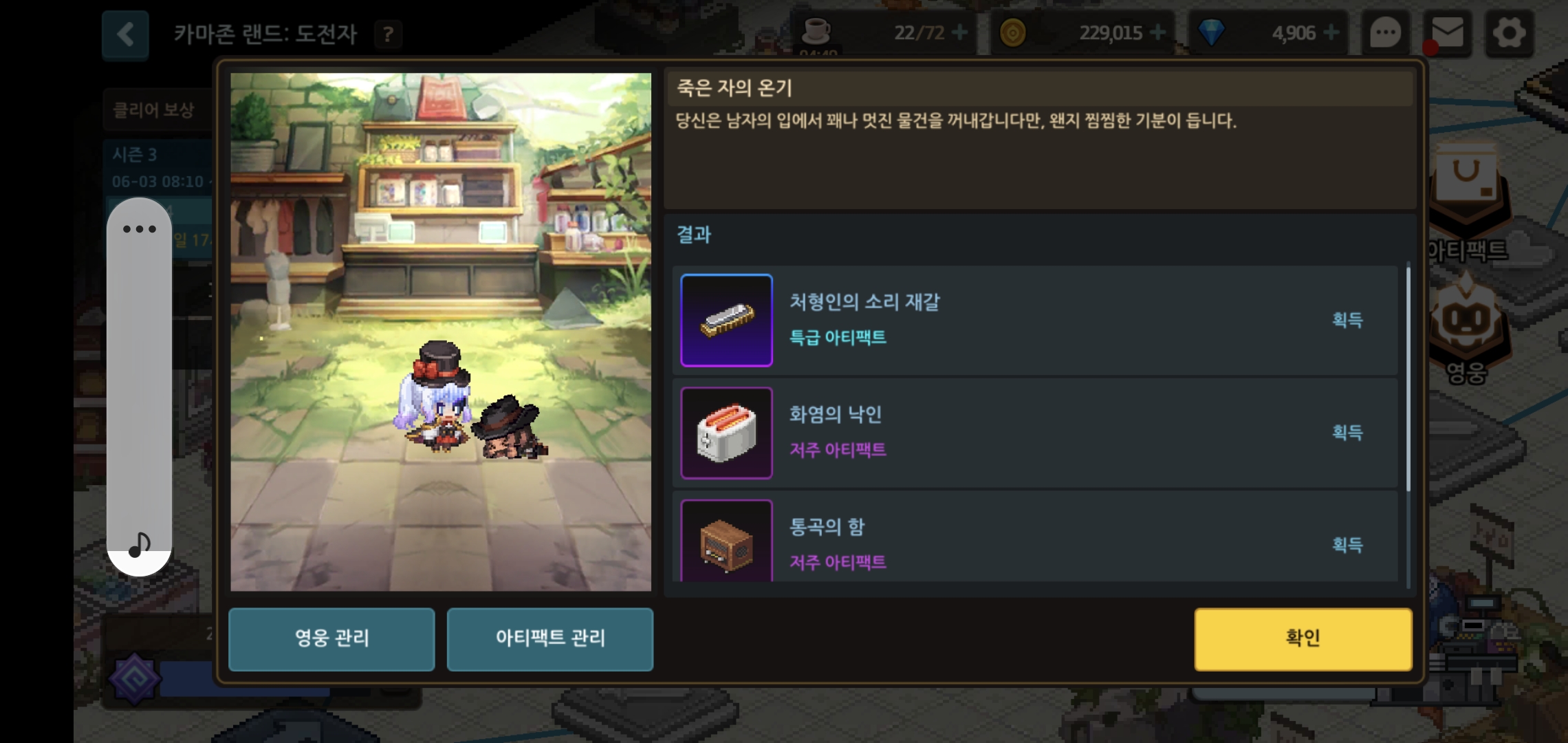
Task: Buy more blue gems via plus icon
Action: point(1331,32)
